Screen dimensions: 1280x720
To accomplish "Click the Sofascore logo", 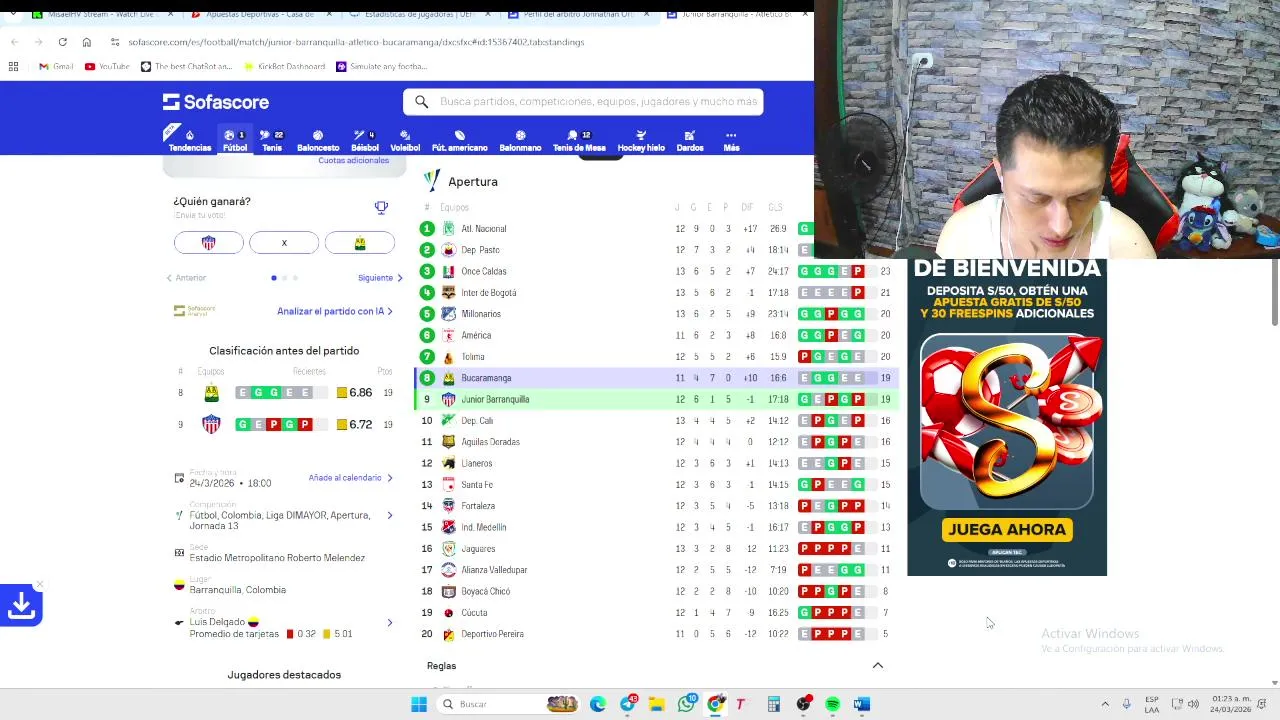I will [x=216, y=102].
